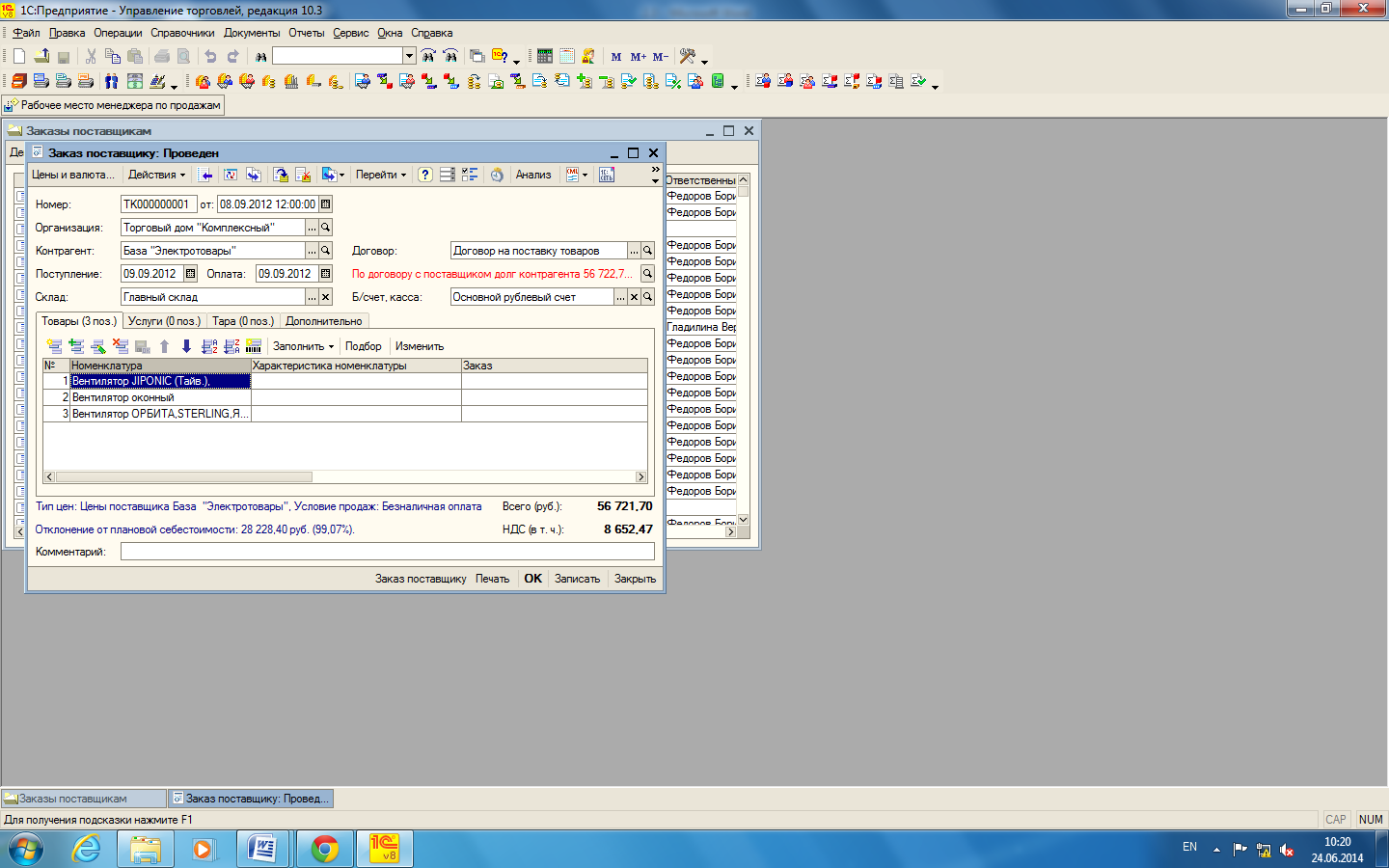Open the Договор card with magnifier button

point(648,251)
